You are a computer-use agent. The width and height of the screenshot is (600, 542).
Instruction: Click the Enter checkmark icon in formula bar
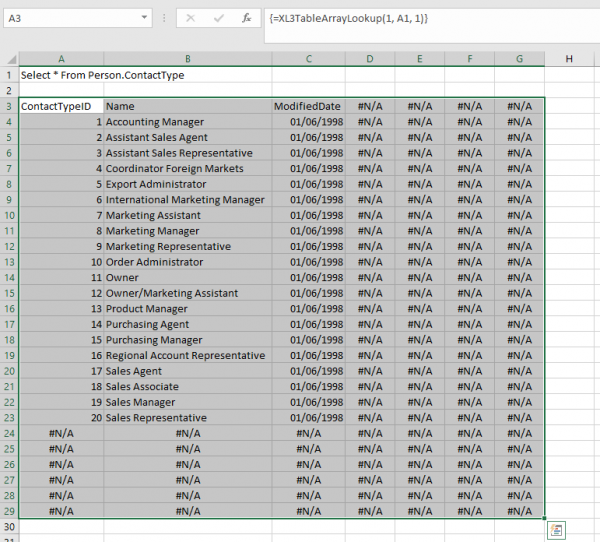point(219,18)
